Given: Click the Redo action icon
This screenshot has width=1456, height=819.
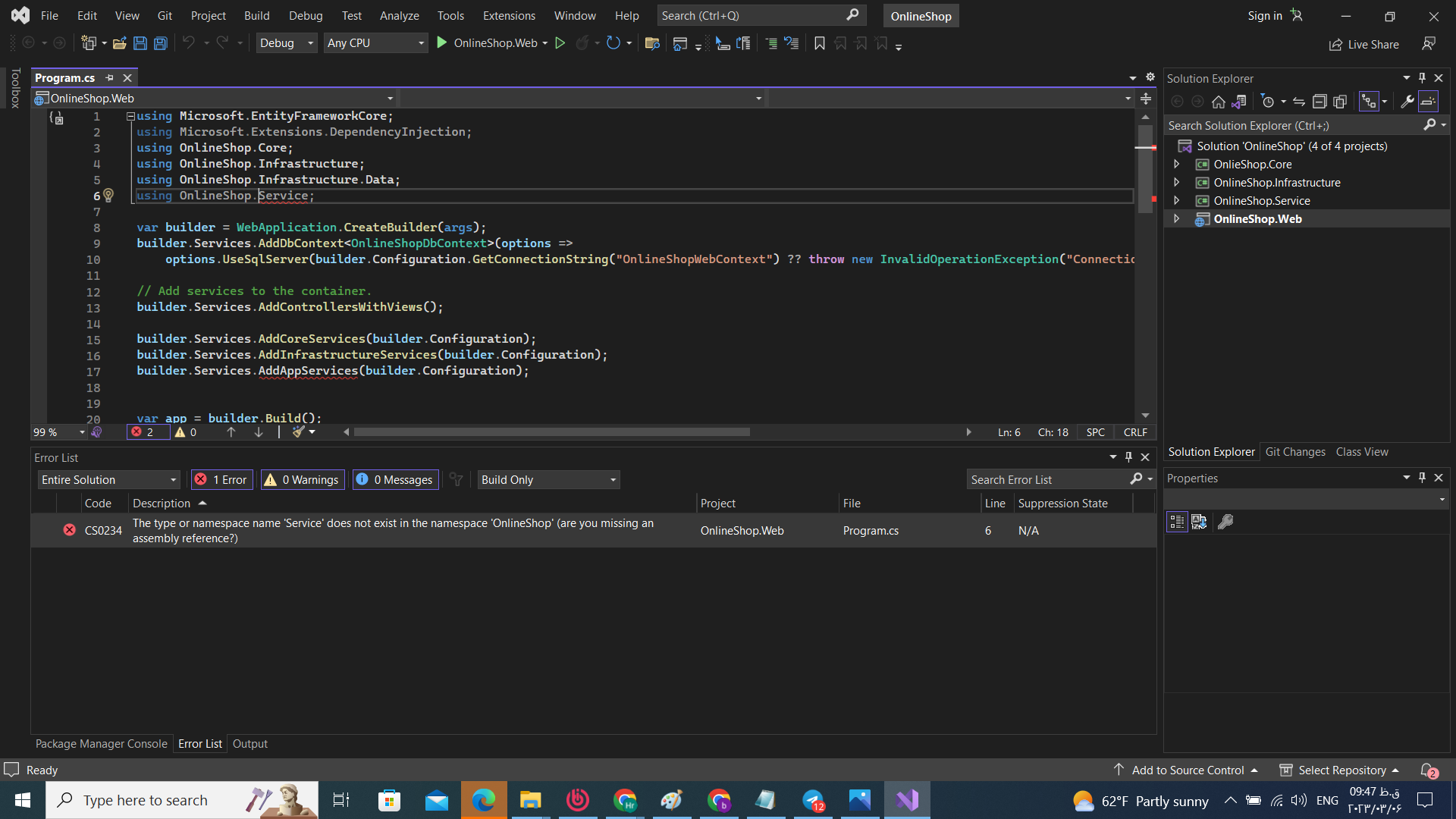Looking at the screenshot, I should point(222,43).
